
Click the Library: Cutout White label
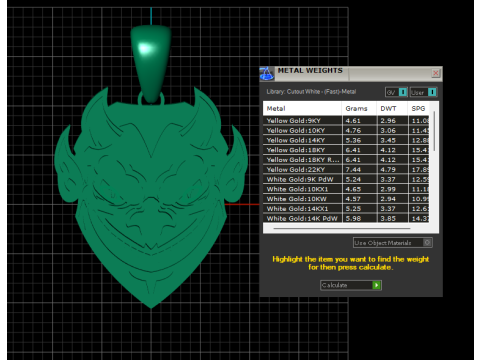click(x=311, y=91)
